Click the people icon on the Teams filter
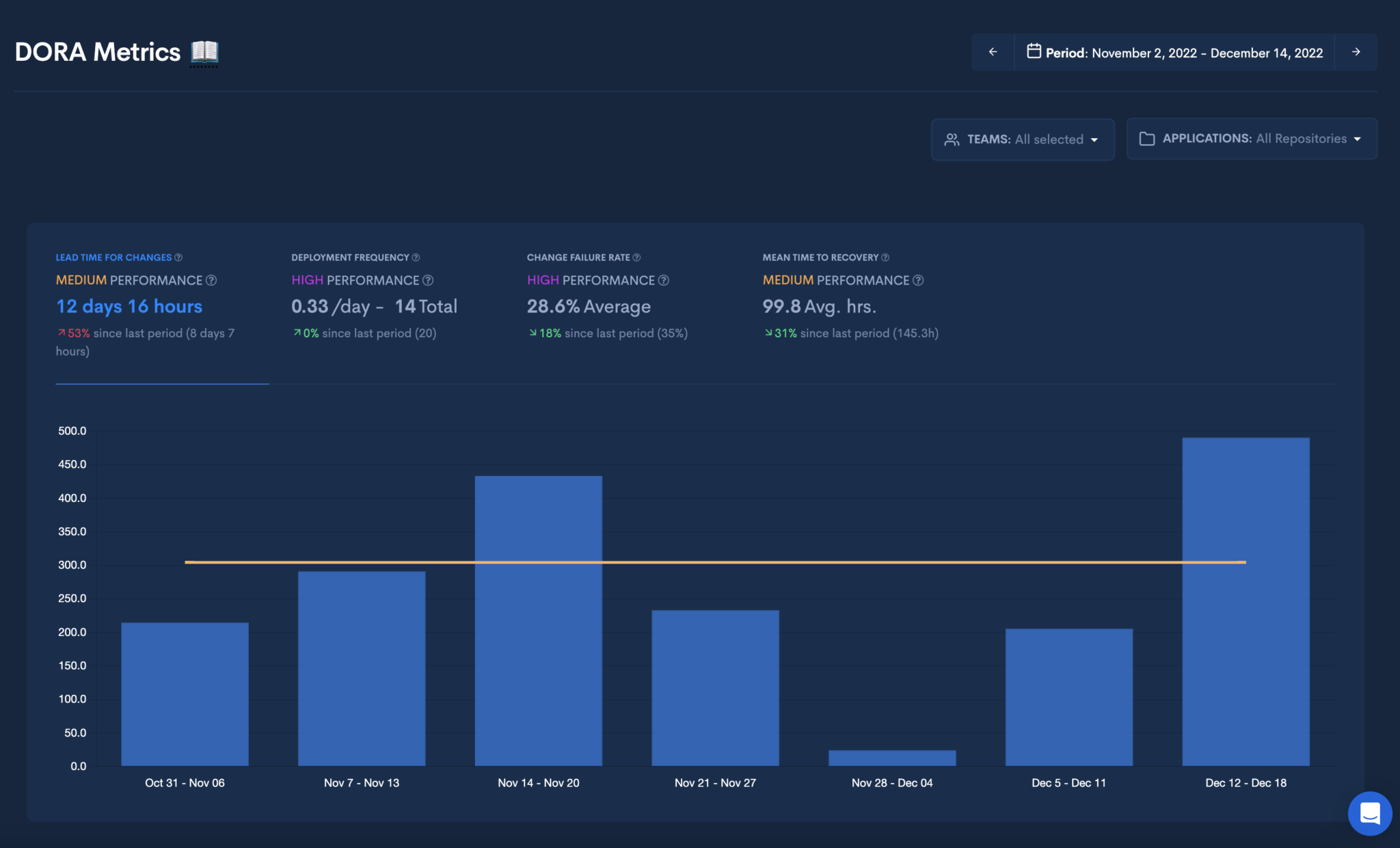This screenshot has height=848, width=1400. point(952,139)
